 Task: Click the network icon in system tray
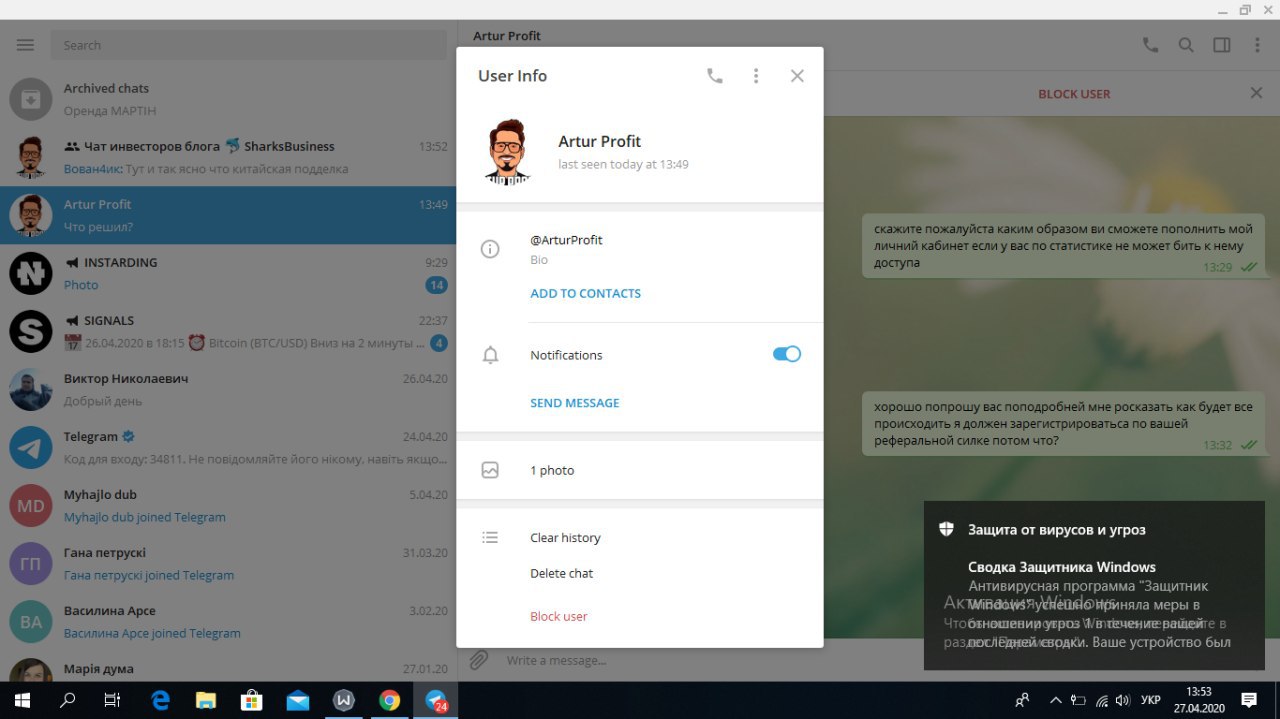(1101, 700)
